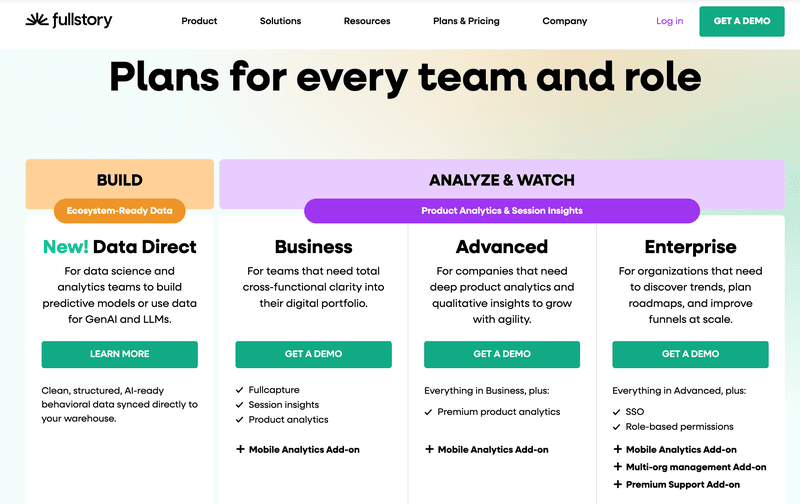This screenshot has width=800, height=504.
Task: Click the Product analytics feature text
Action: pos(288,419)
